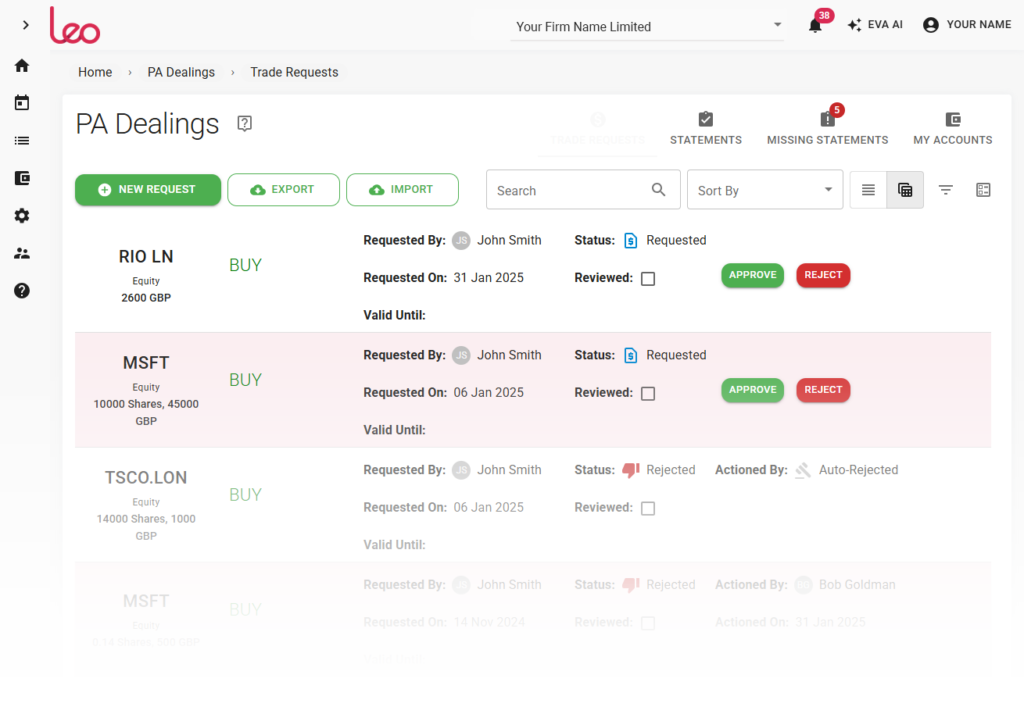The height and width of the screenshot is (714, 1024).
Task: Open the Home icon in the sidebar
Action: click(21, 64)
